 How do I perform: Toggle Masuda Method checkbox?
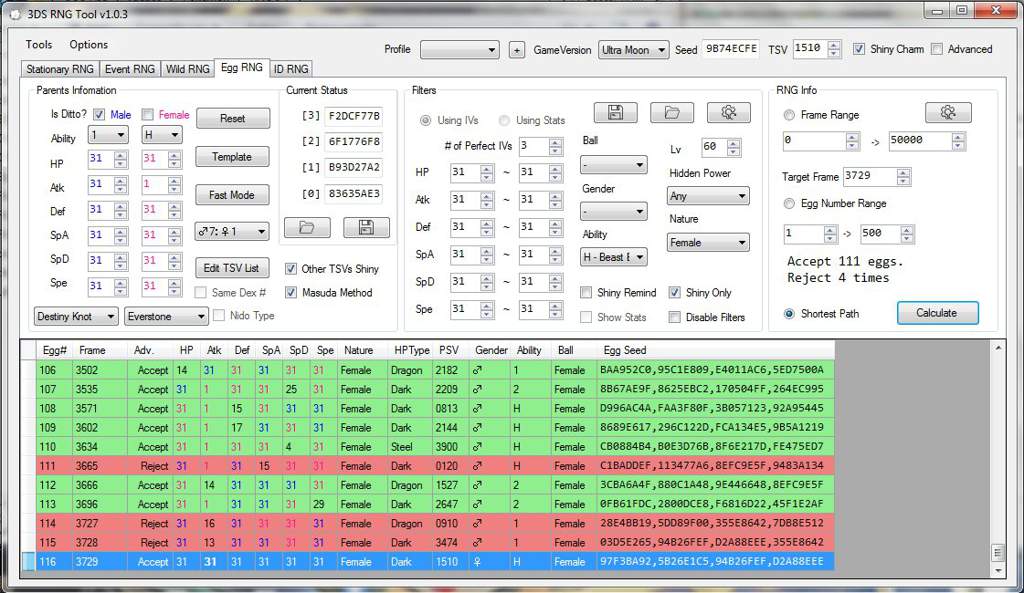(x=291, y=293)
